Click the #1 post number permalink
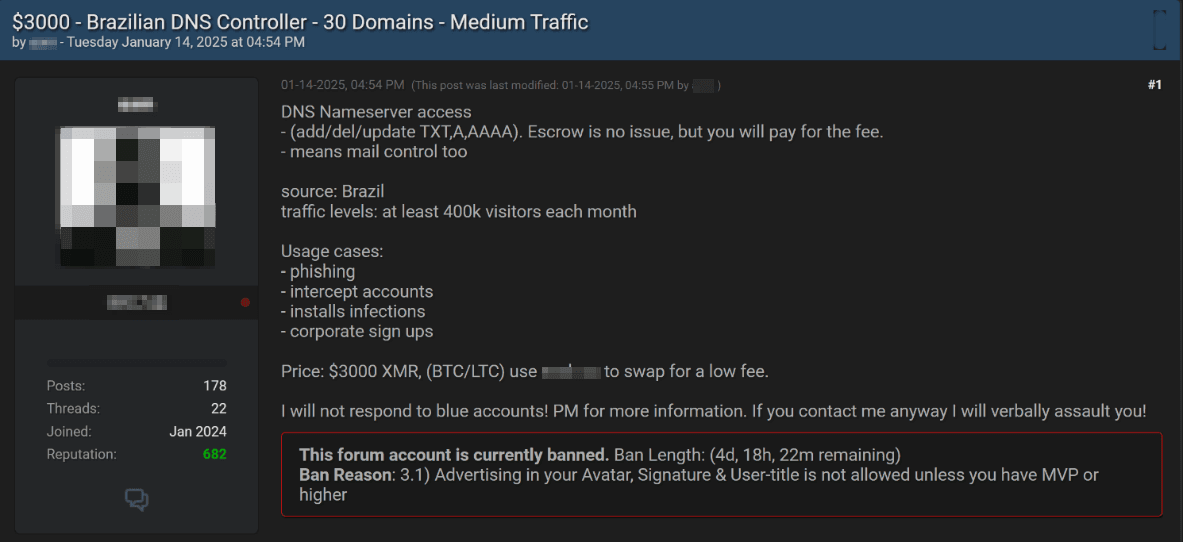Image resolution: width=1183 pixels, height=542 pixels. click(x=1154, y=85)
